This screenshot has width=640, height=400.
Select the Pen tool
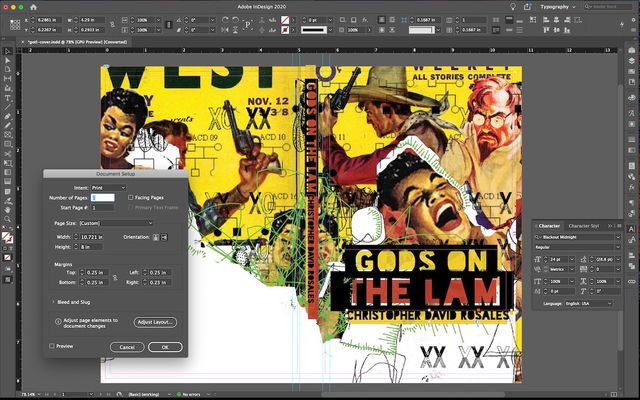pos(7,116)
